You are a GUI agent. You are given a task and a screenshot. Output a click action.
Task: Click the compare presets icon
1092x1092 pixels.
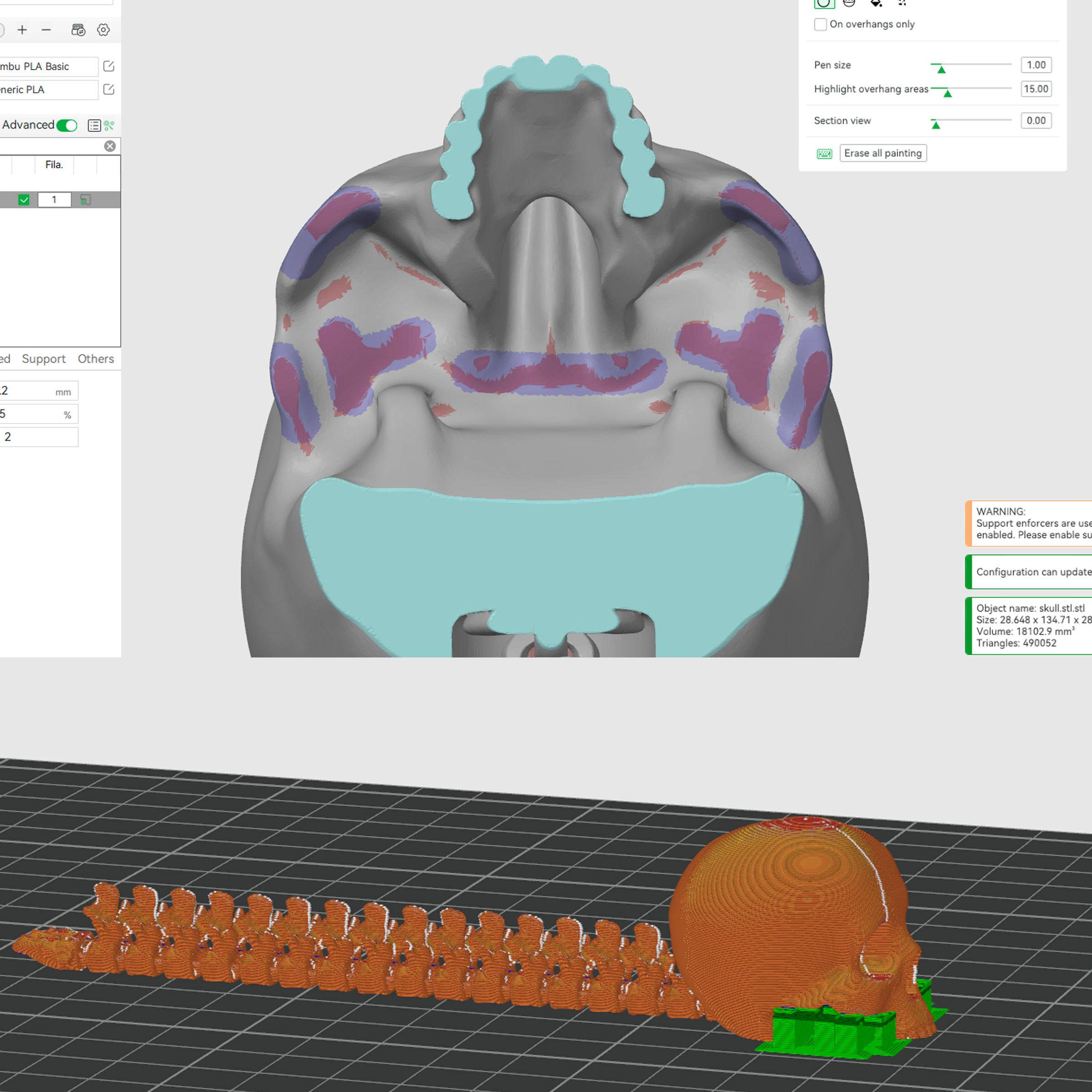pos(109,126)
